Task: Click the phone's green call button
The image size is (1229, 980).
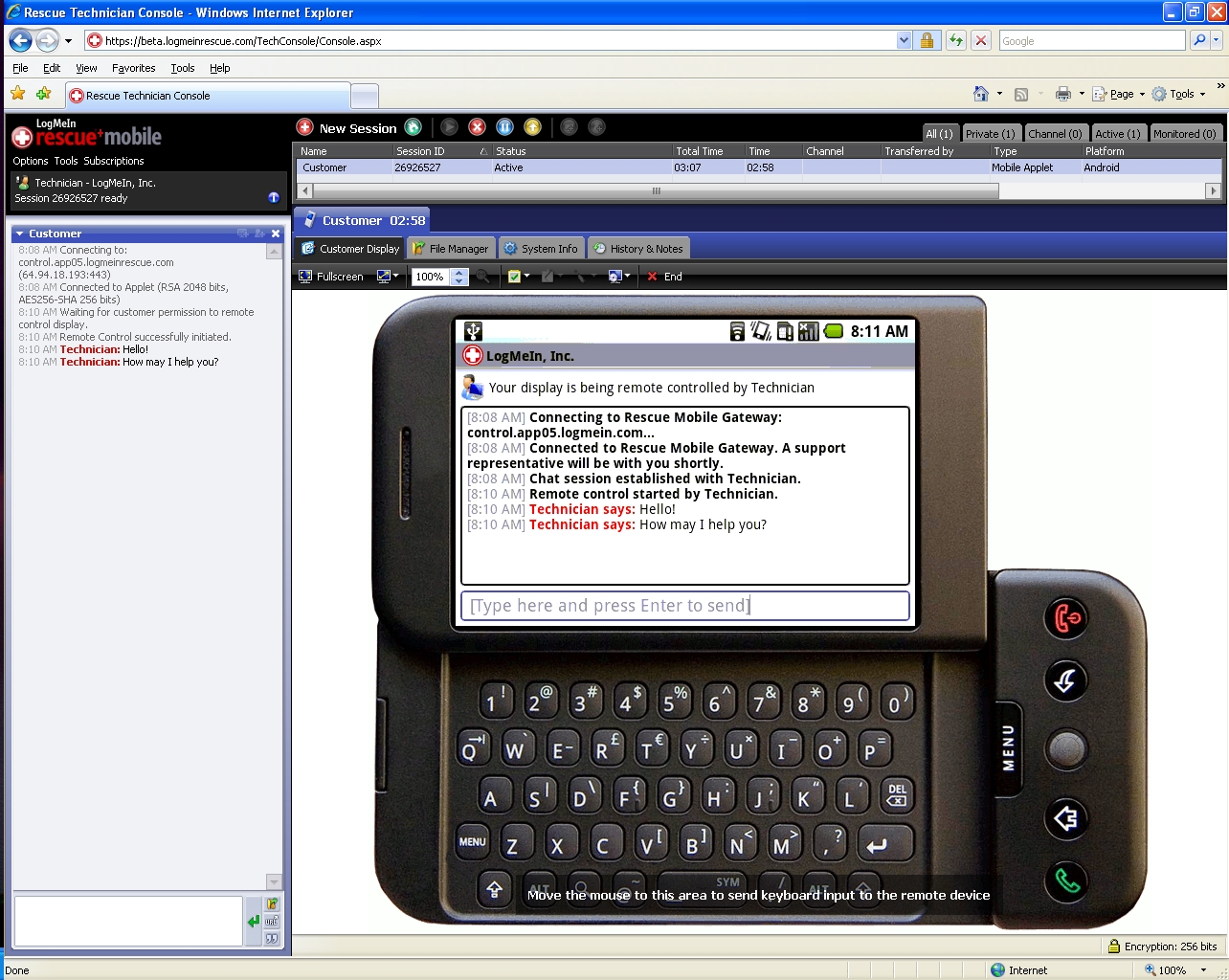Action: point(1066,880)
